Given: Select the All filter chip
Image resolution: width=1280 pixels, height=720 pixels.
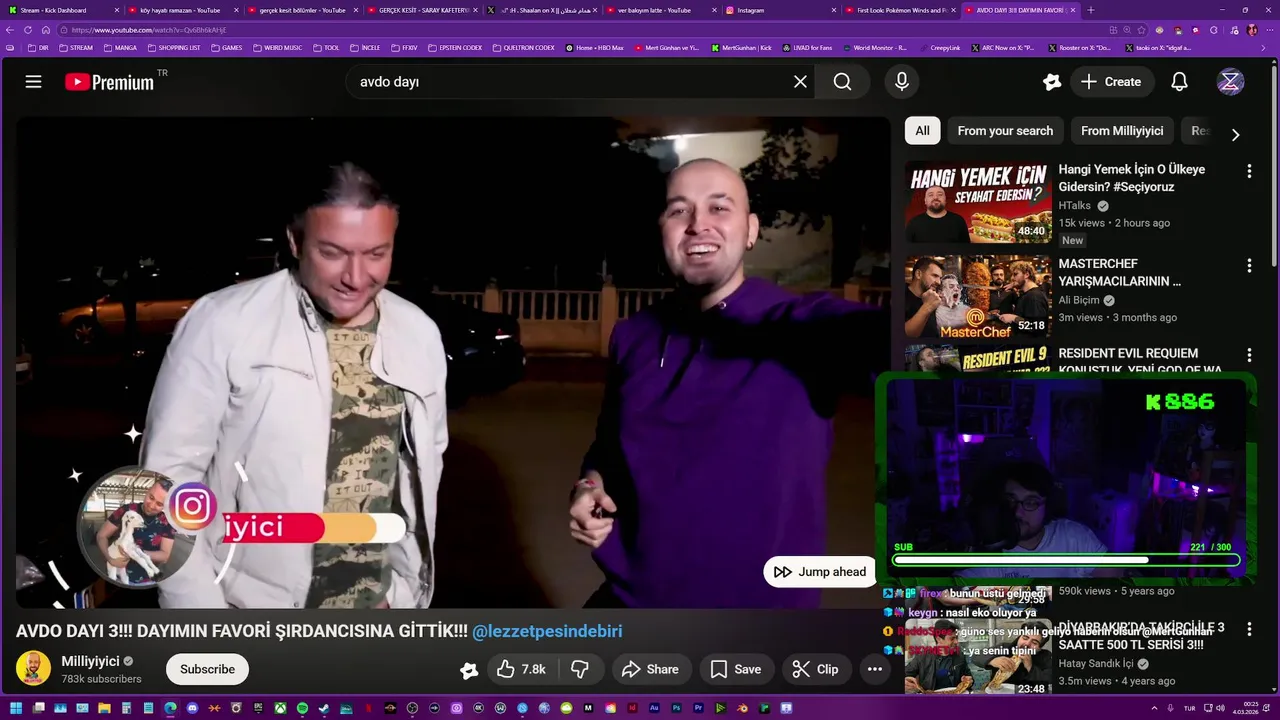Looking at the screenshot, I should (x=922, y=131).
